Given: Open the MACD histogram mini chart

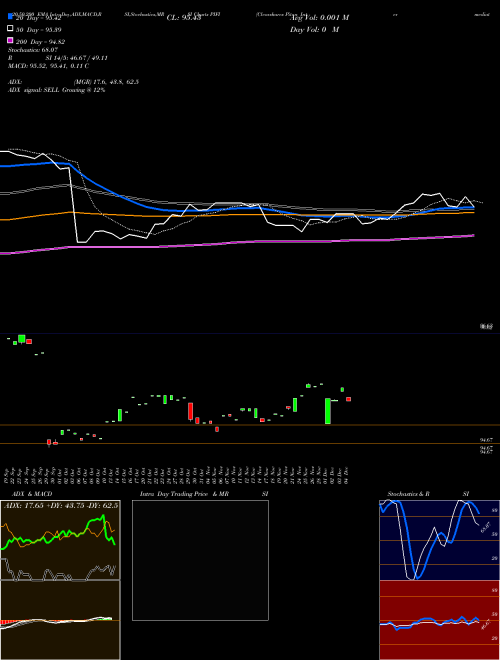Looking at the screenshot, I should click(60, 620).
